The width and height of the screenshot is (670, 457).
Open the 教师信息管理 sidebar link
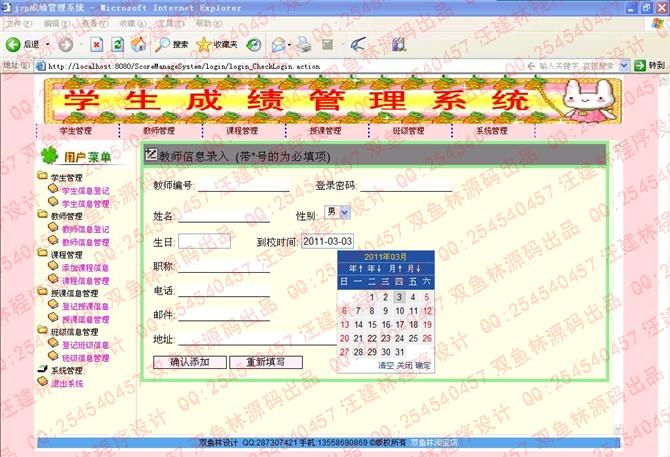tap(85, 242)
